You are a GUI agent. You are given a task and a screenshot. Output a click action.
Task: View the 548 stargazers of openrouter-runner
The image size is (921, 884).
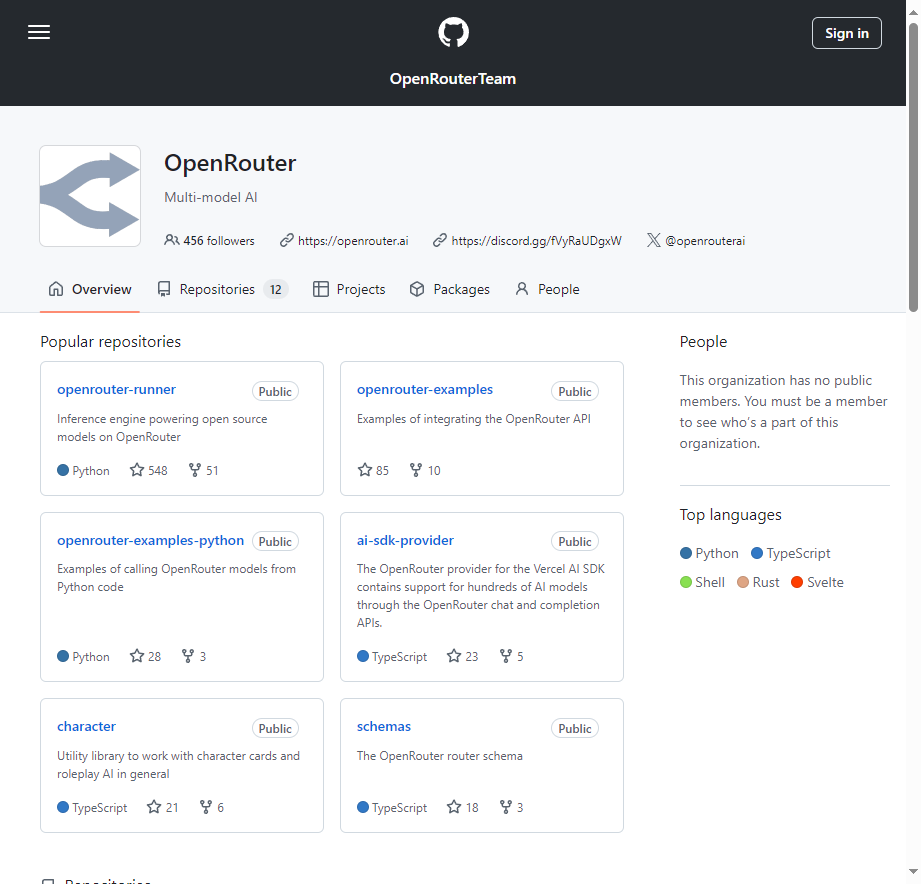149,470
